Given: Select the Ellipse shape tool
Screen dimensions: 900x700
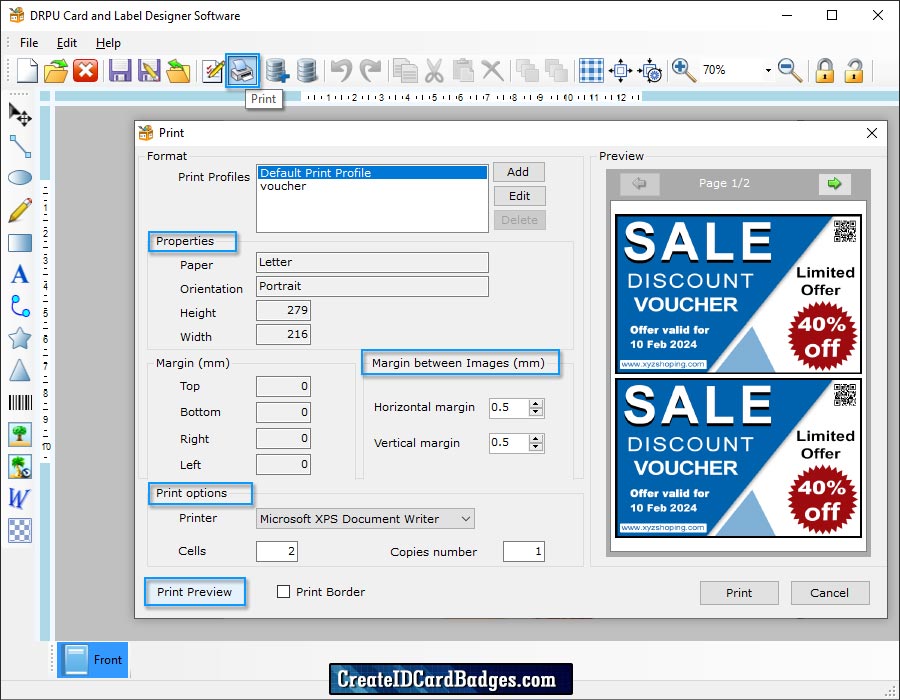Looking at the screenshot, I should point(20,178).
